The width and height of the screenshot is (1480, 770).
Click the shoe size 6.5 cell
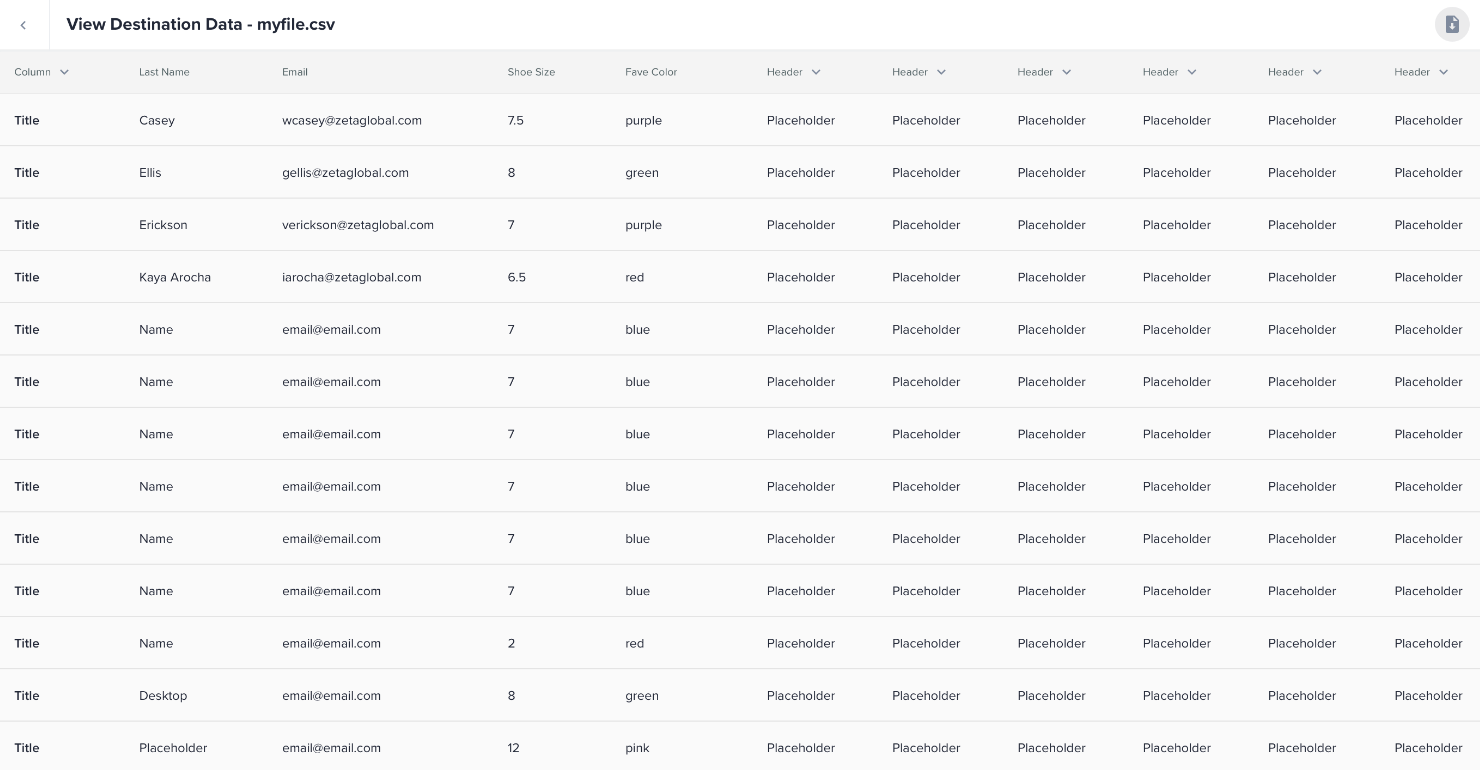[516, 277]
